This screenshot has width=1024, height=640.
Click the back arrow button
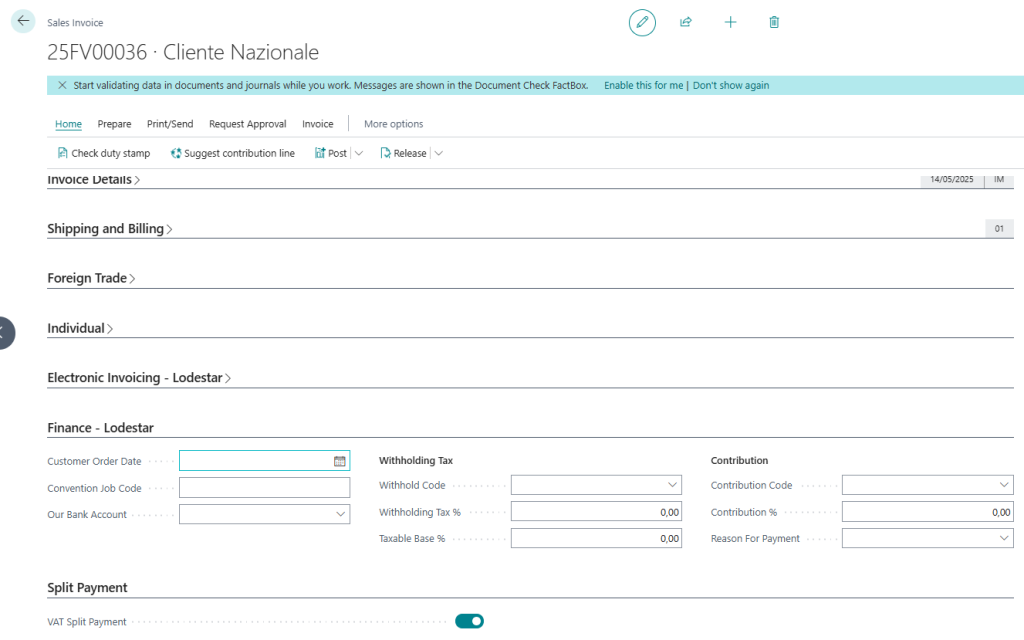tap(24, 21)
